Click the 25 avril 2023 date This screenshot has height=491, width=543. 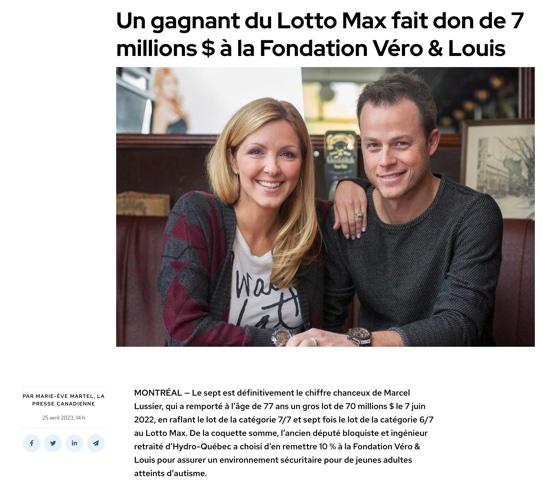[57, 418]
